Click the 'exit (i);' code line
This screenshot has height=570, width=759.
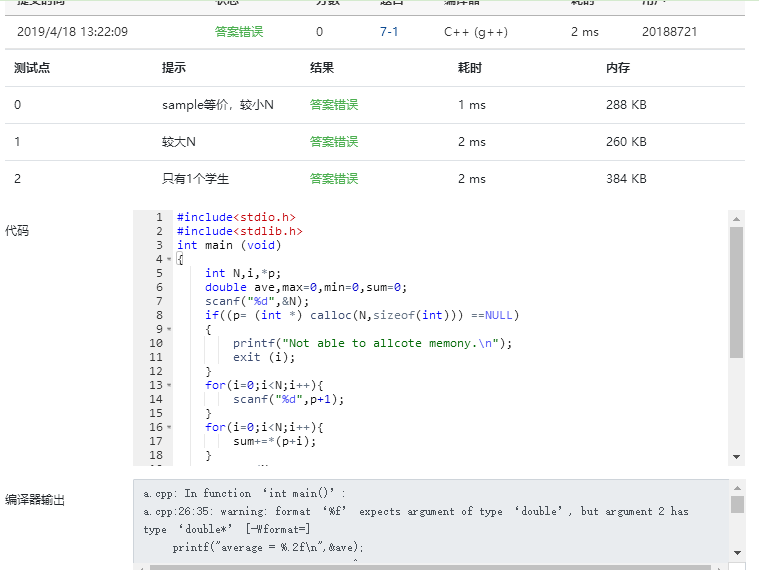[x=264, y=358]
